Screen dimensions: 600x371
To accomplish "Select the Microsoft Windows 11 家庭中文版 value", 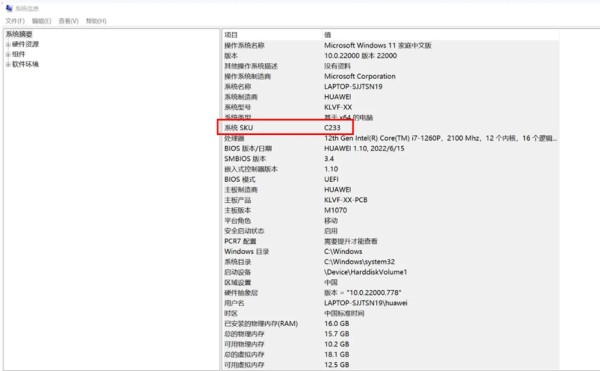I will coord(378,45).
